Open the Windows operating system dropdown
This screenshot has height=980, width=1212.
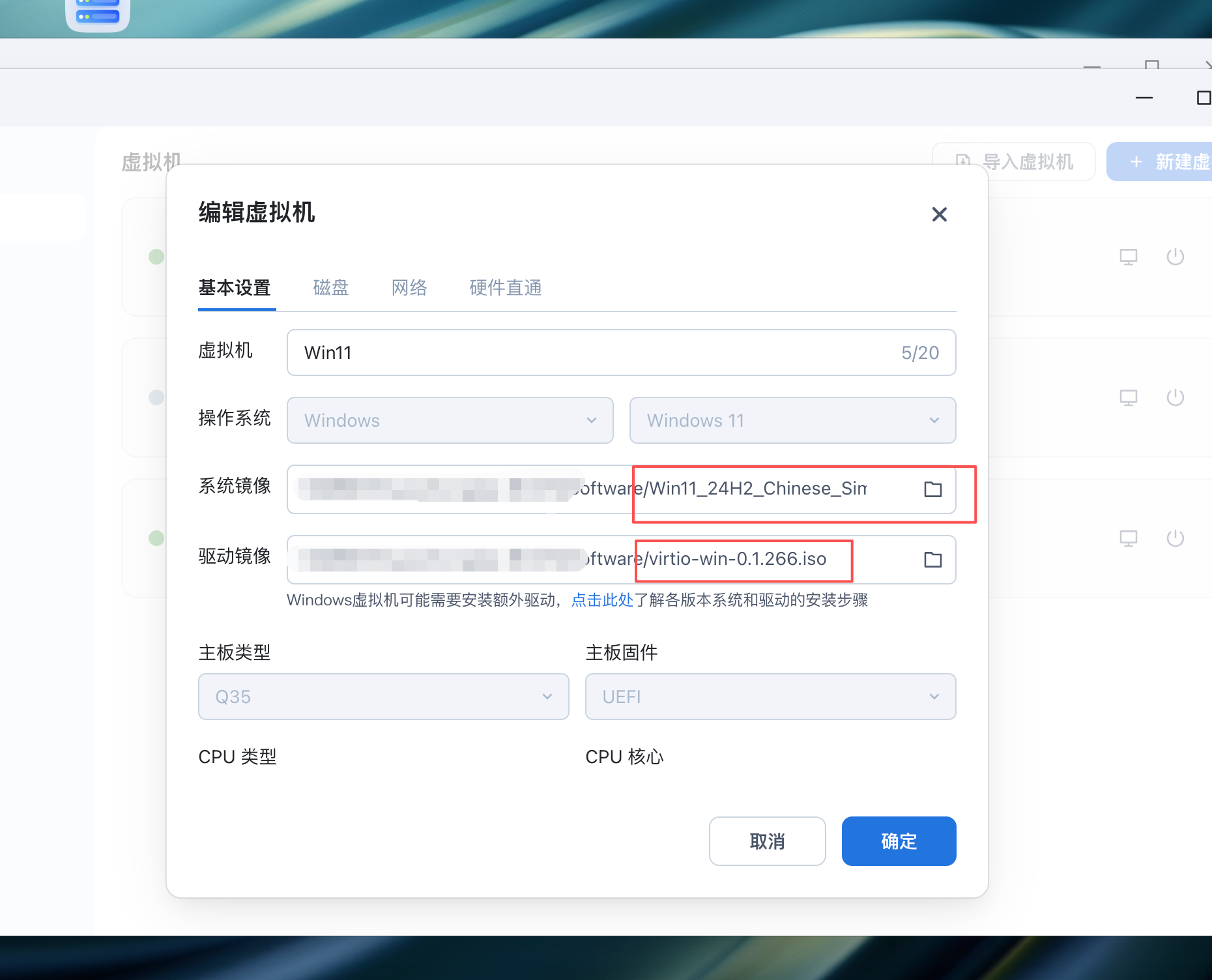point(450,420)
